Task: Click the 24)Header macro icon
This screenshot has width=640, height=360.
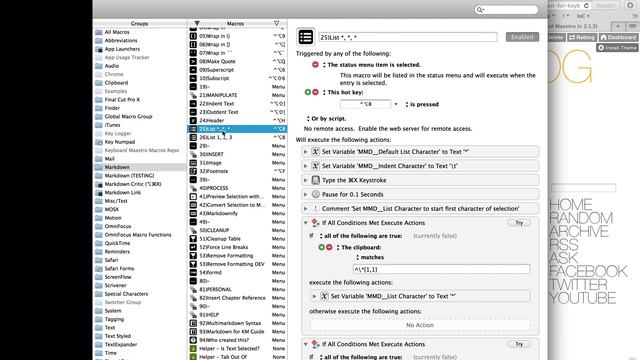Action: pyautogui.click(x=193, y=120)
